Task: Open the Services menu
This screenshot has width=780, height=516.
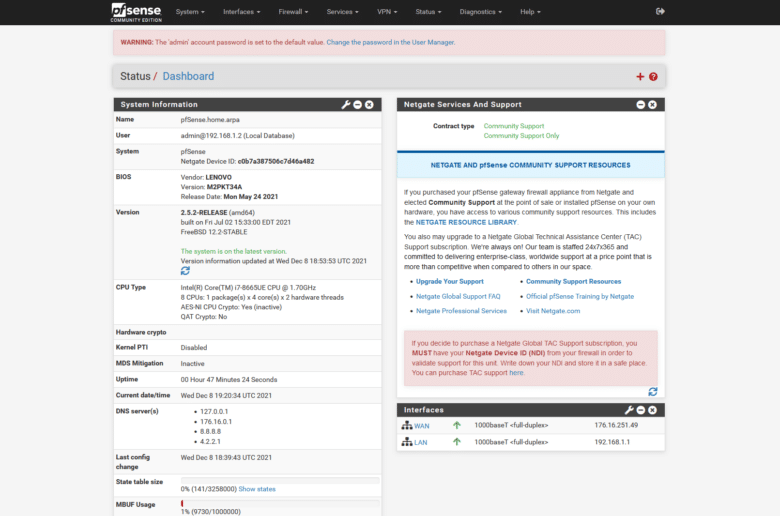Action: (342, 12)
